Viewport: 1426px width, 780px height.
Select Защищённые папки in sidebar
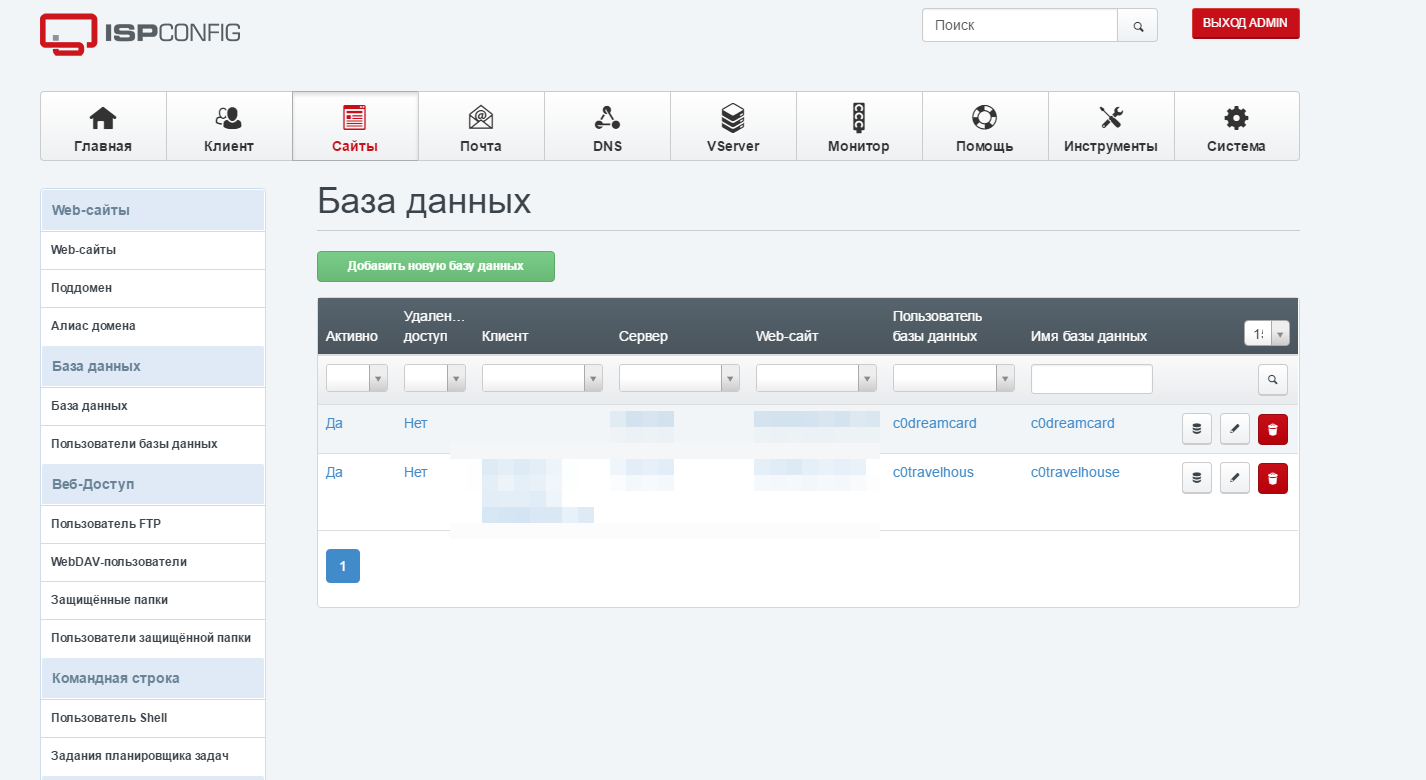pos(152,600)
